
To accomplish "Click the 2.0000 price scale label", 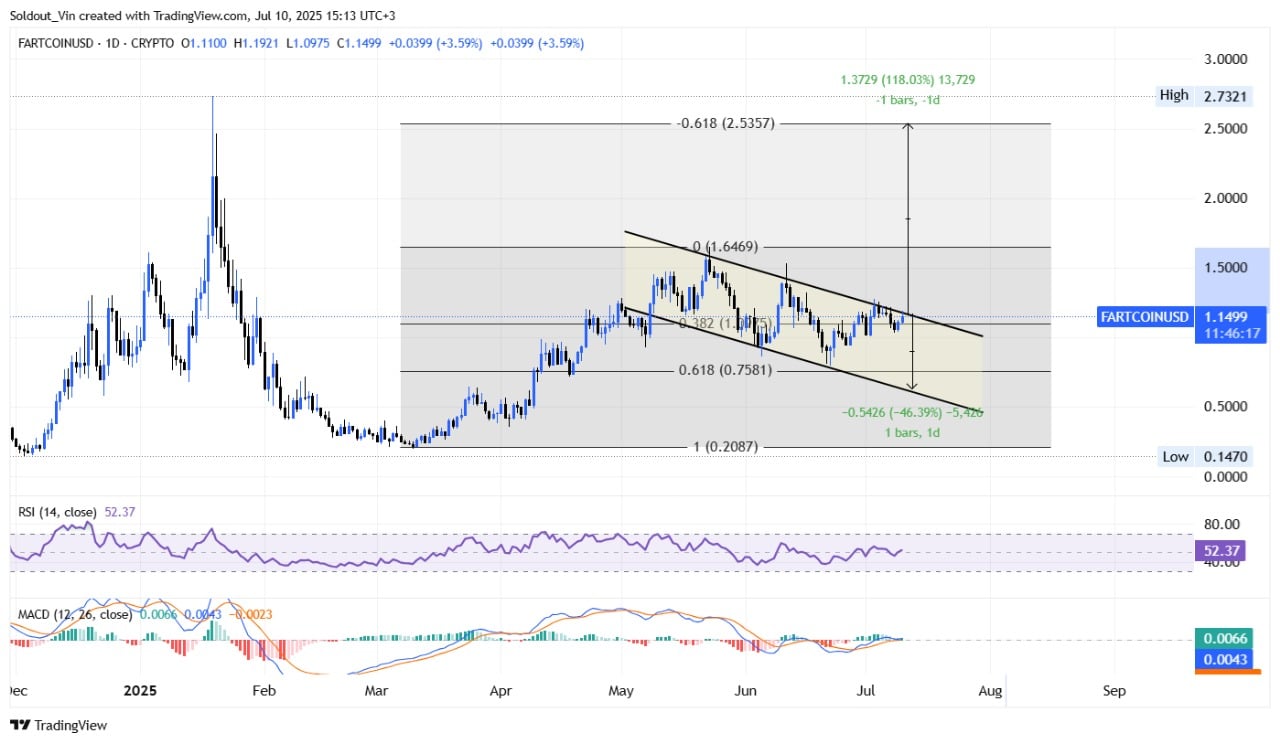I will 1224,198.
